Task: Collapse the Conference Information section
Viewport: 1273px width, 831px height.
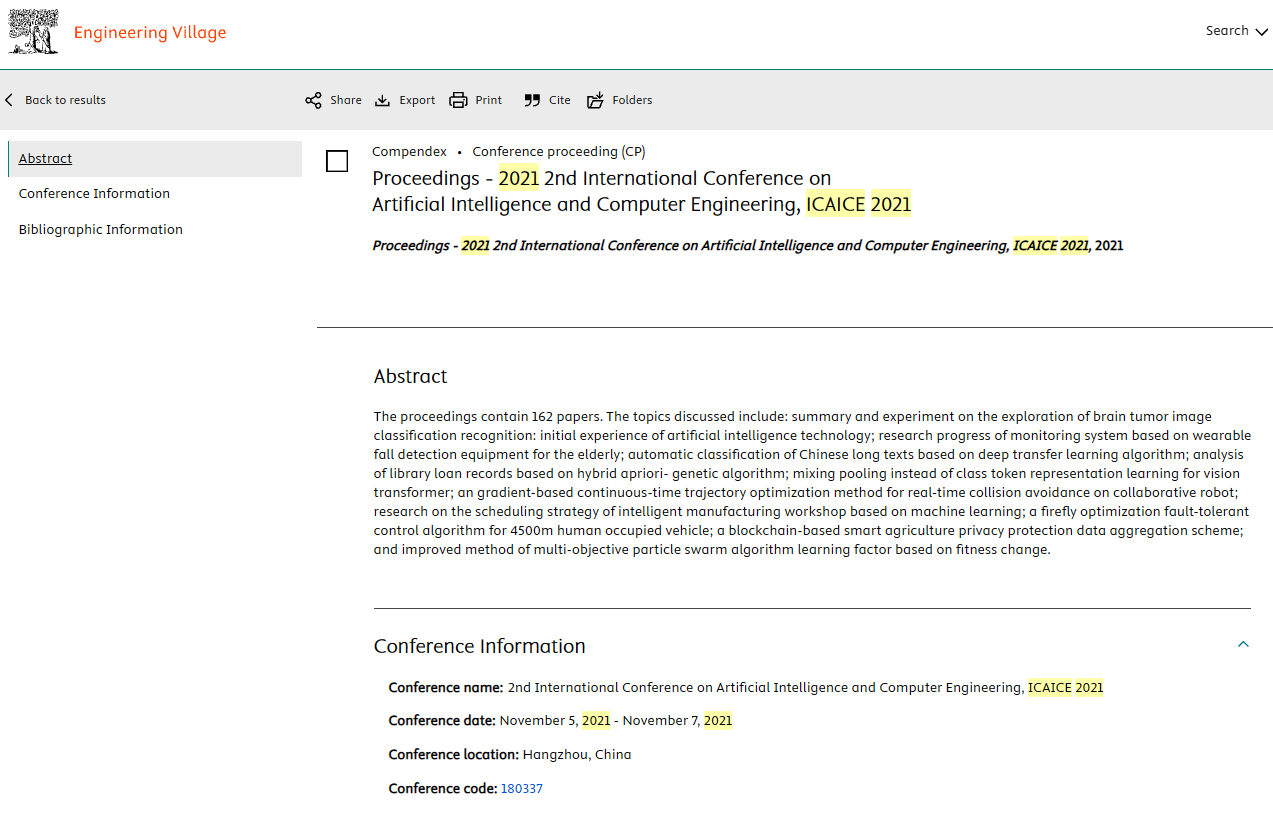Action: 1243,645
